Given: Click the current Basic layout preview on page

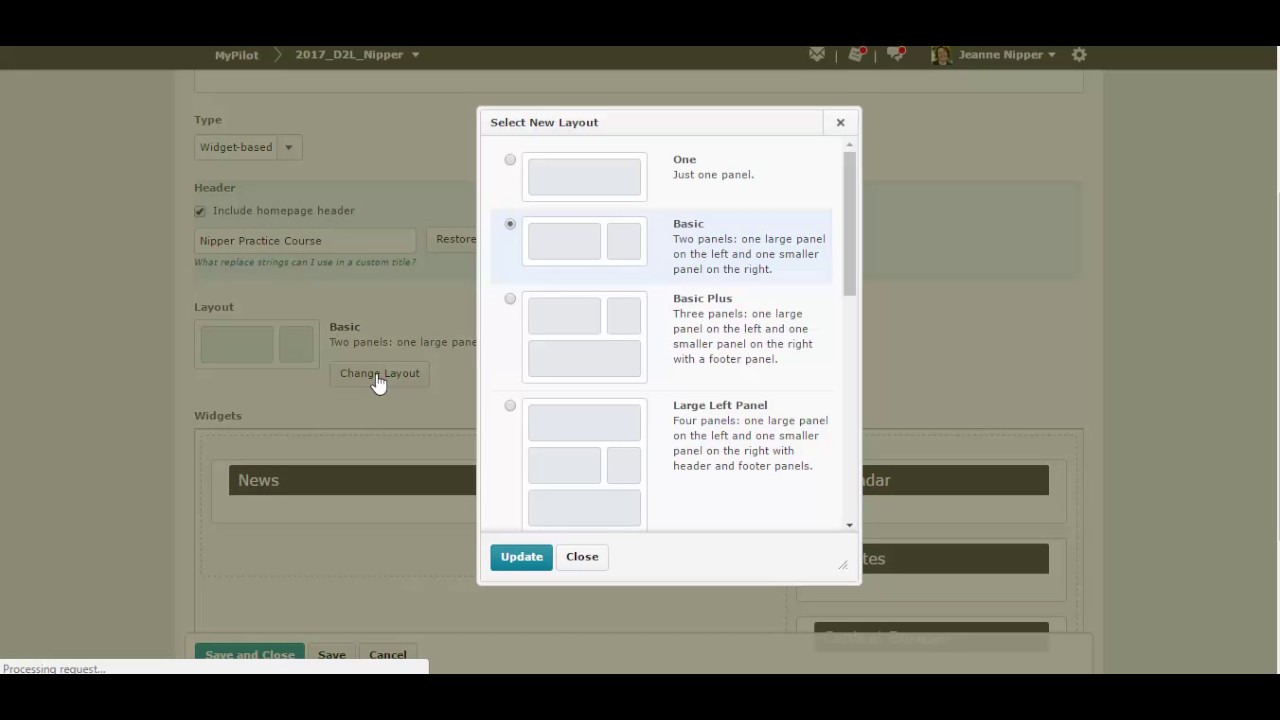Looking at the screenshot, I should click(257, 345).
